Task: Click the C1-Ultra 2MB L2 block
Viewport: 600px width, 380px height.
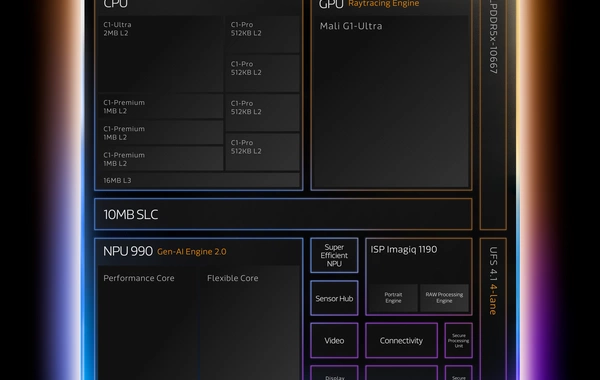Action: click(x=160, y=54)
